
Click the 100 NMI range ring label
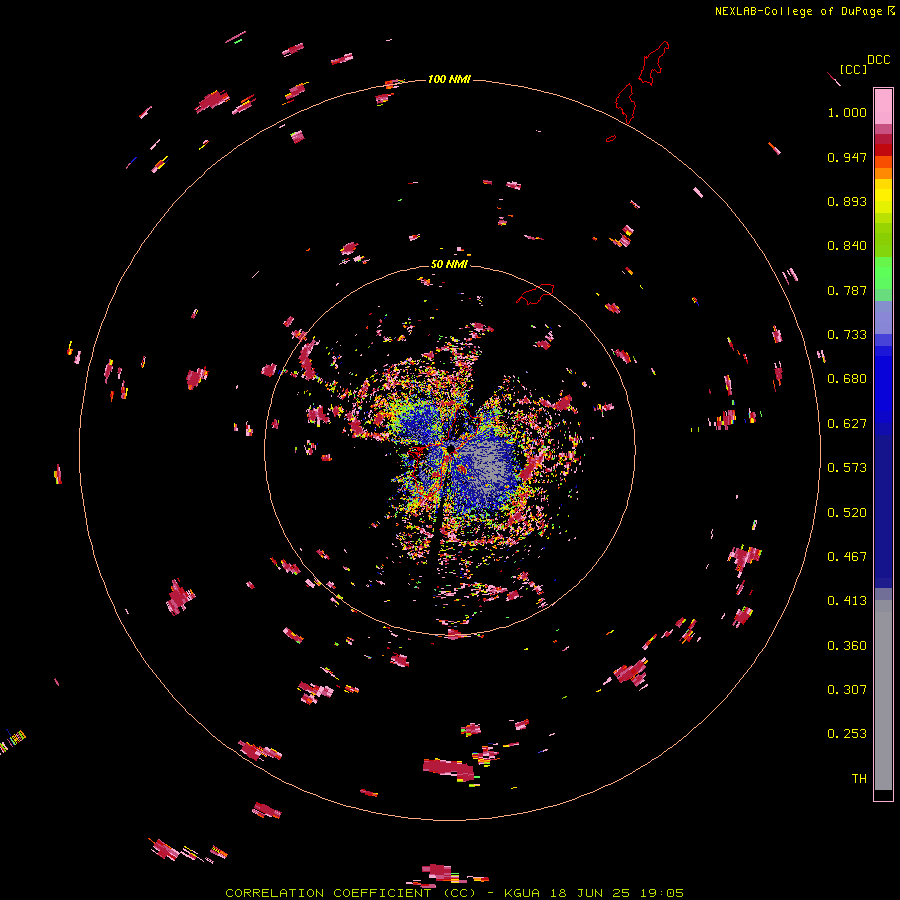click(449, 79)
